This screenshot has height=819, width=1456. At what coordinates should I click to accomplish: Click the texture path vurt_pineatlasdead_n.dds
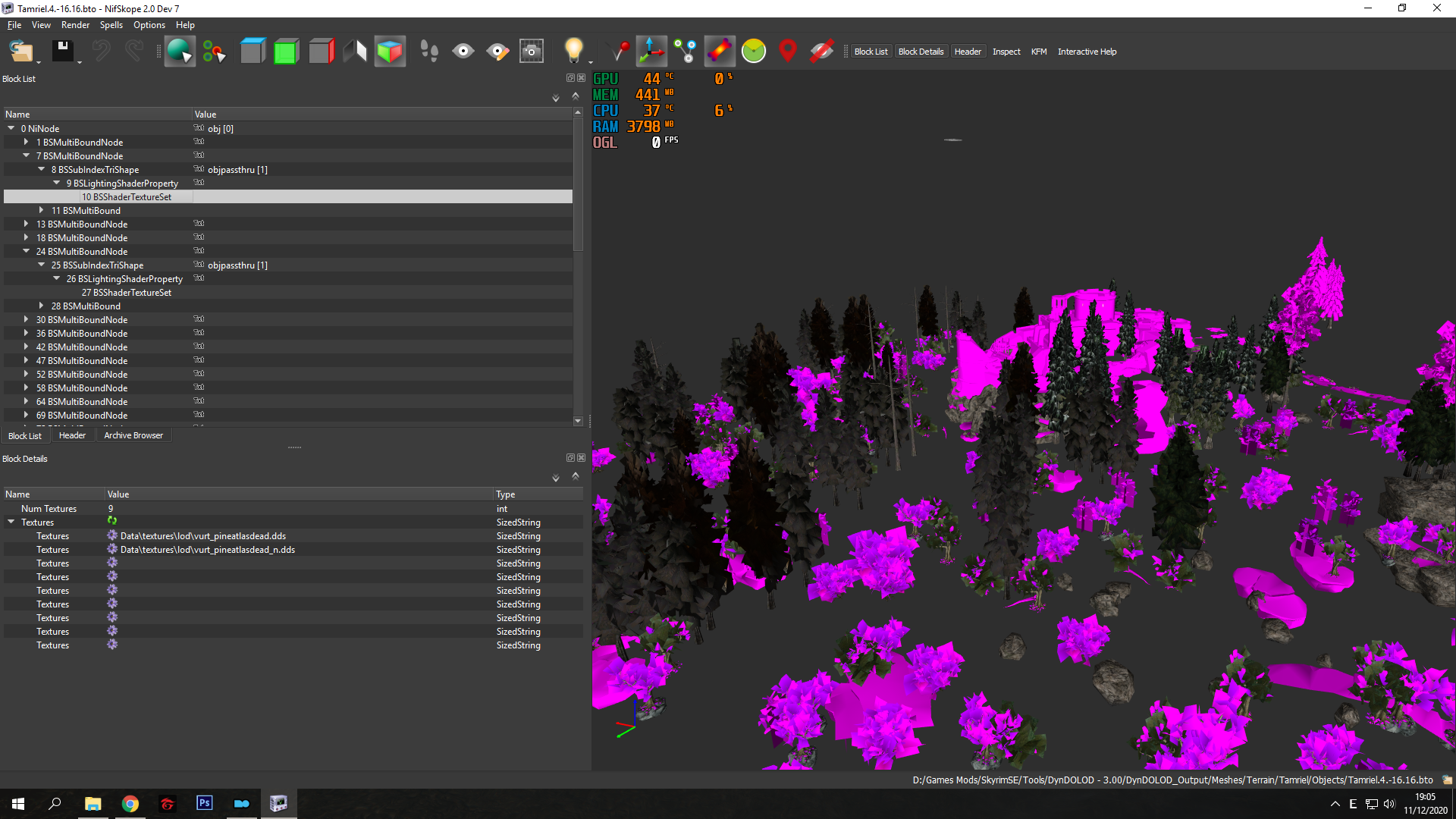click(x=208, y=550)
